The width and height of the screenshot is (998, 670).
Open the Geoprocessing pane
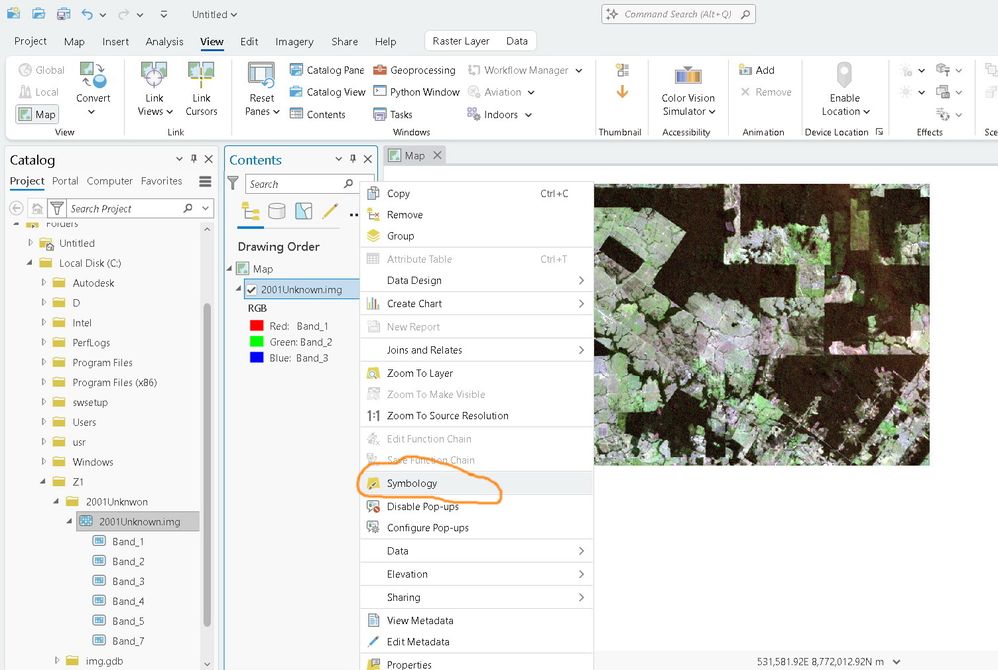(x=414, y=70)
